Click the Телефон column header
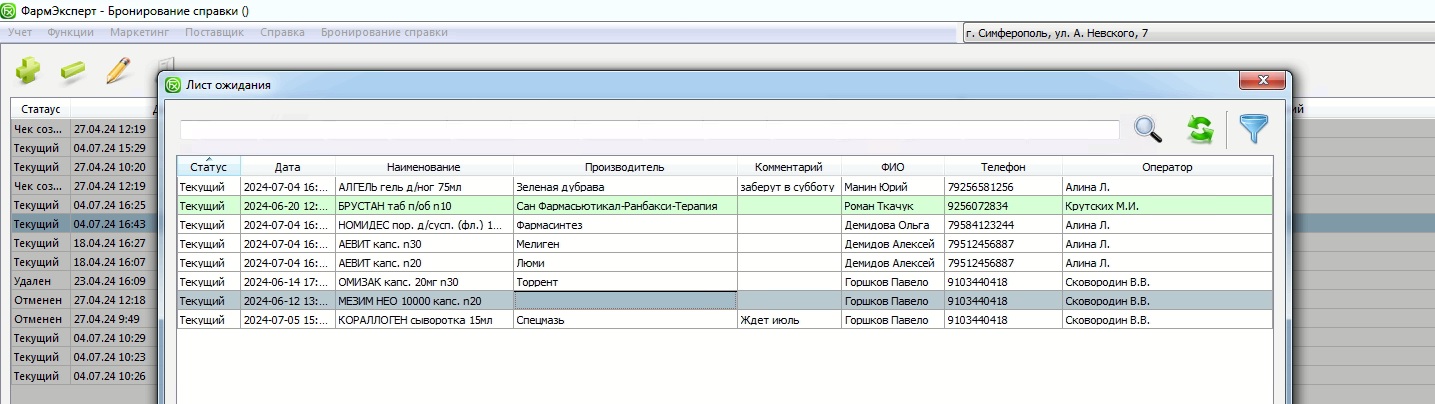1435x404 pixels. click(x=1002, y=167)
